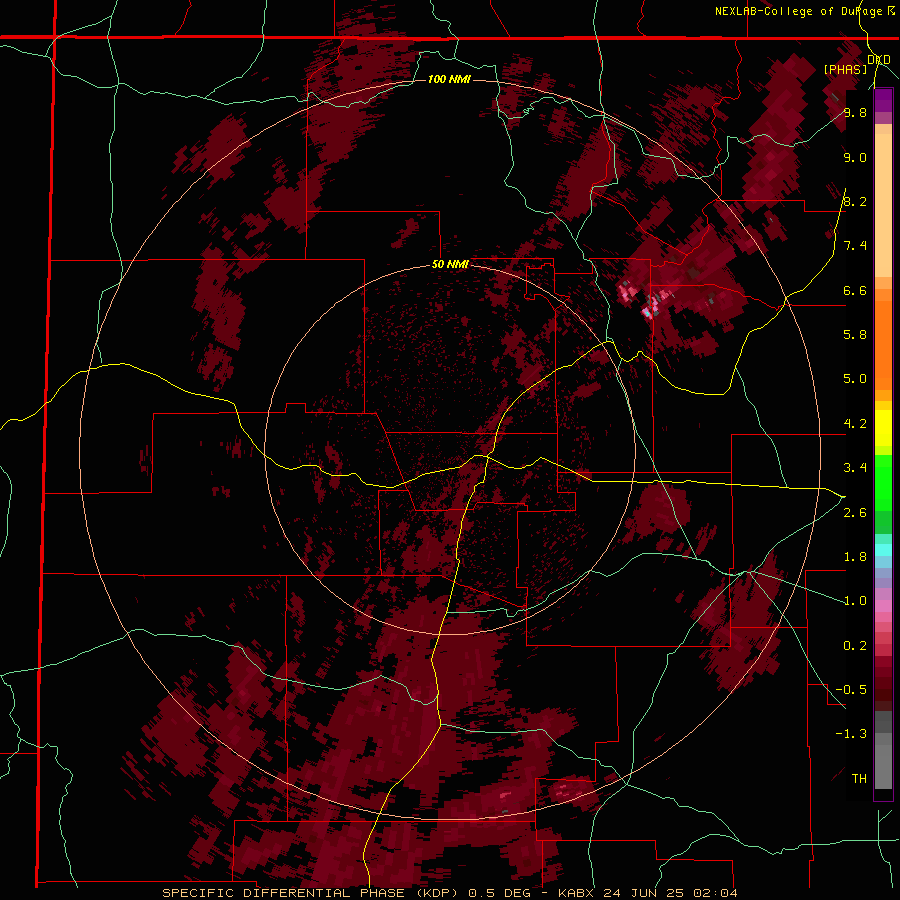Pick the bright green segment of the color bar
Image resolution: width=900 pixels, height=900 pixels.
883,481
